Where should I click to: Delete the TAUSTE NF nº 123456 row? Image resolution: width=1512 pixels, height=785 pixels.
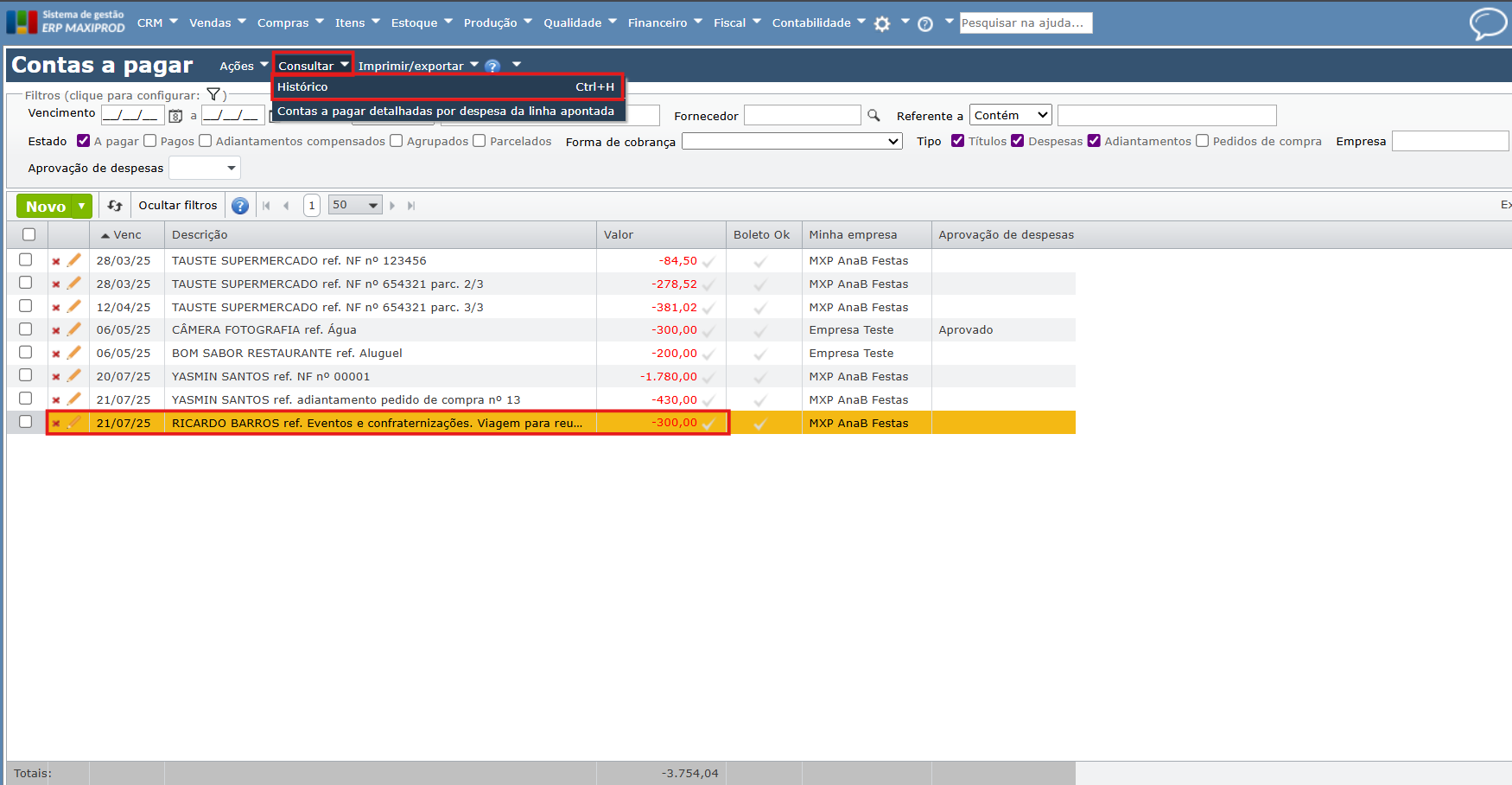click(56, 261)
